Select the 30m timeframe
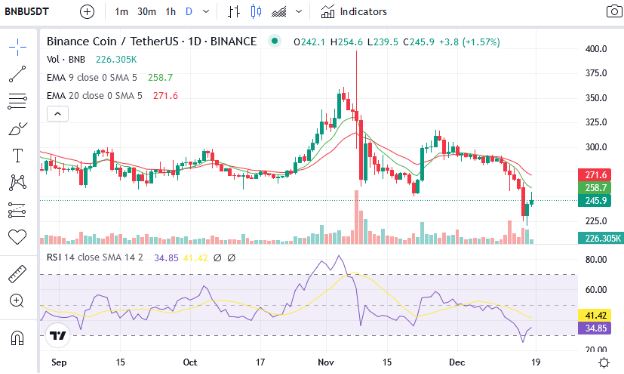 [x=146, y=12]
